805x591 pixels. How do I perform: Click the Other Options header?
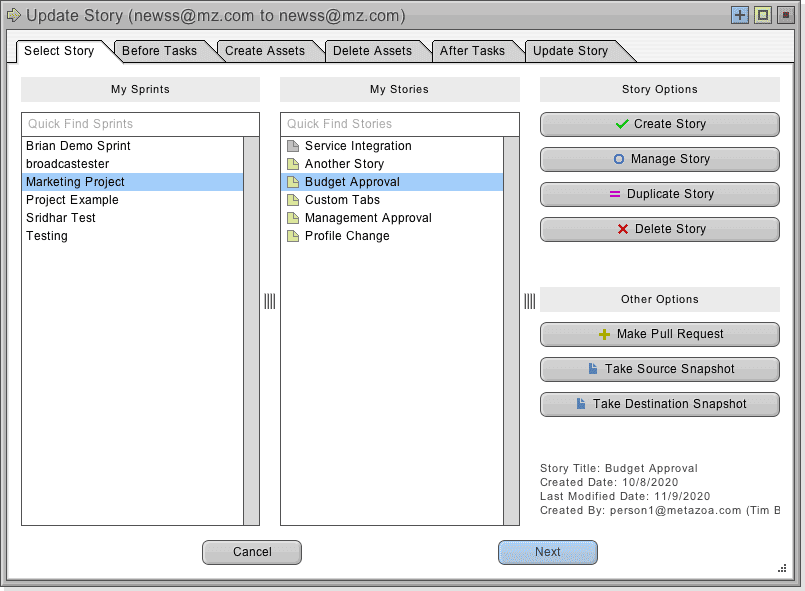(x=660, y=299)
